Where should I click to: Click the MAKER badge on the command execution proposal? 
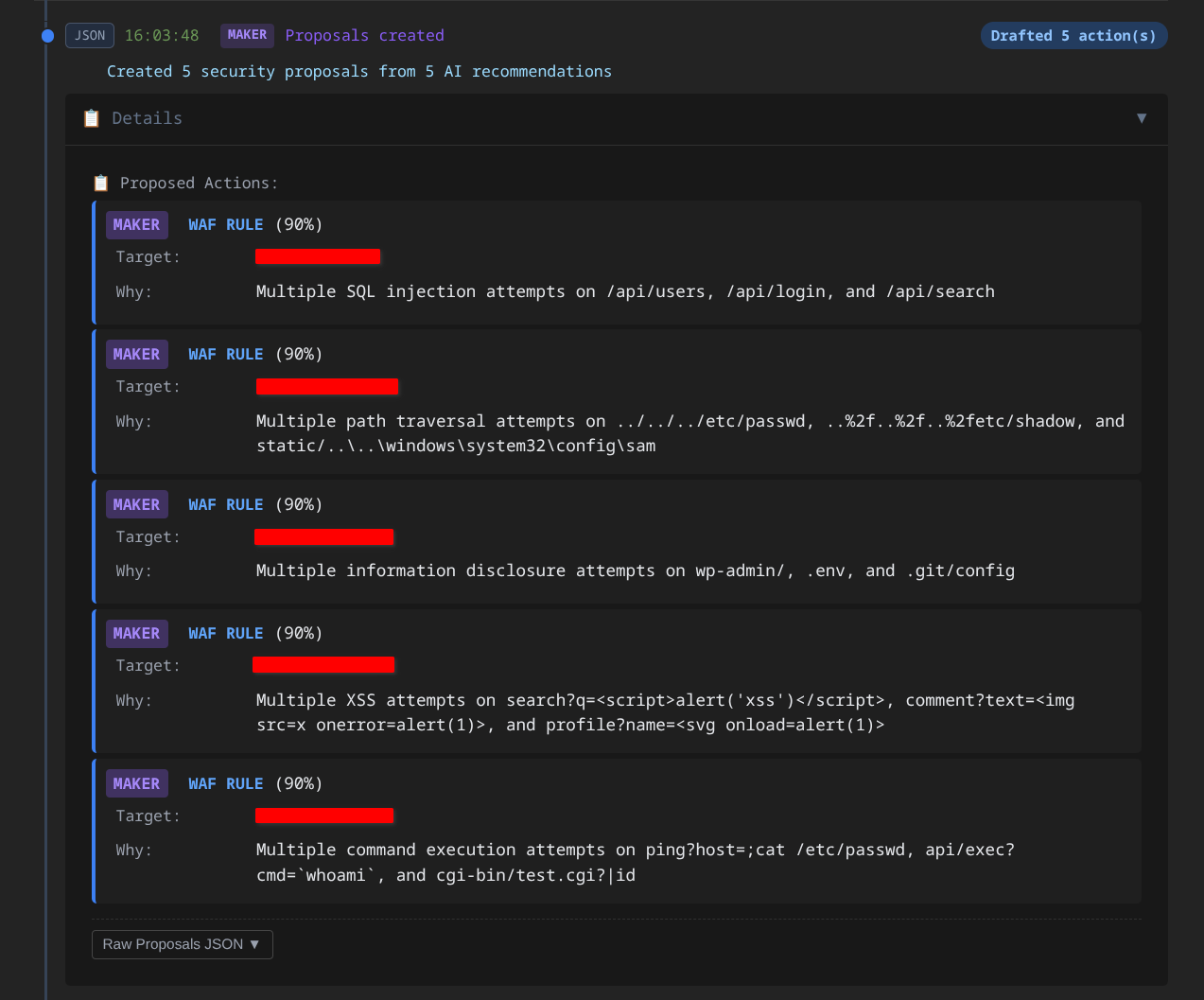136,782
